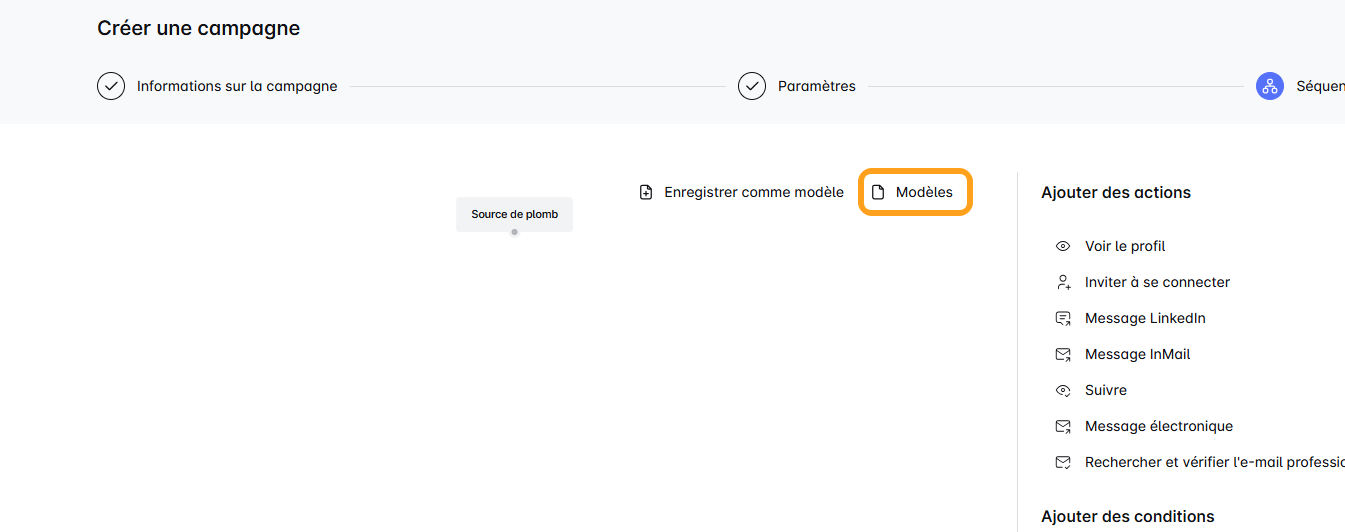Click the Message InMail envelope icon
Screen dimensions: 1345x532
(x=1063, y=354)
